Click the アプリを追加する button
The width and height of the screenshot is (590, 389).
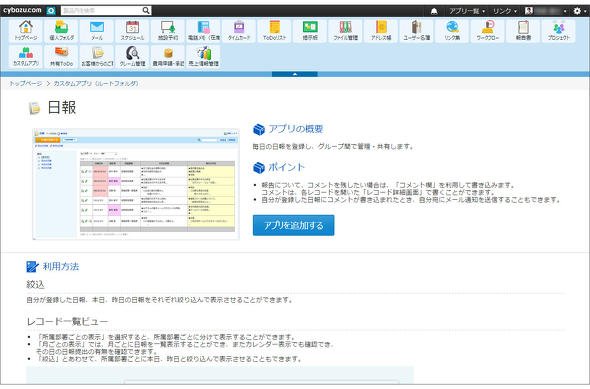coord(293,225)
